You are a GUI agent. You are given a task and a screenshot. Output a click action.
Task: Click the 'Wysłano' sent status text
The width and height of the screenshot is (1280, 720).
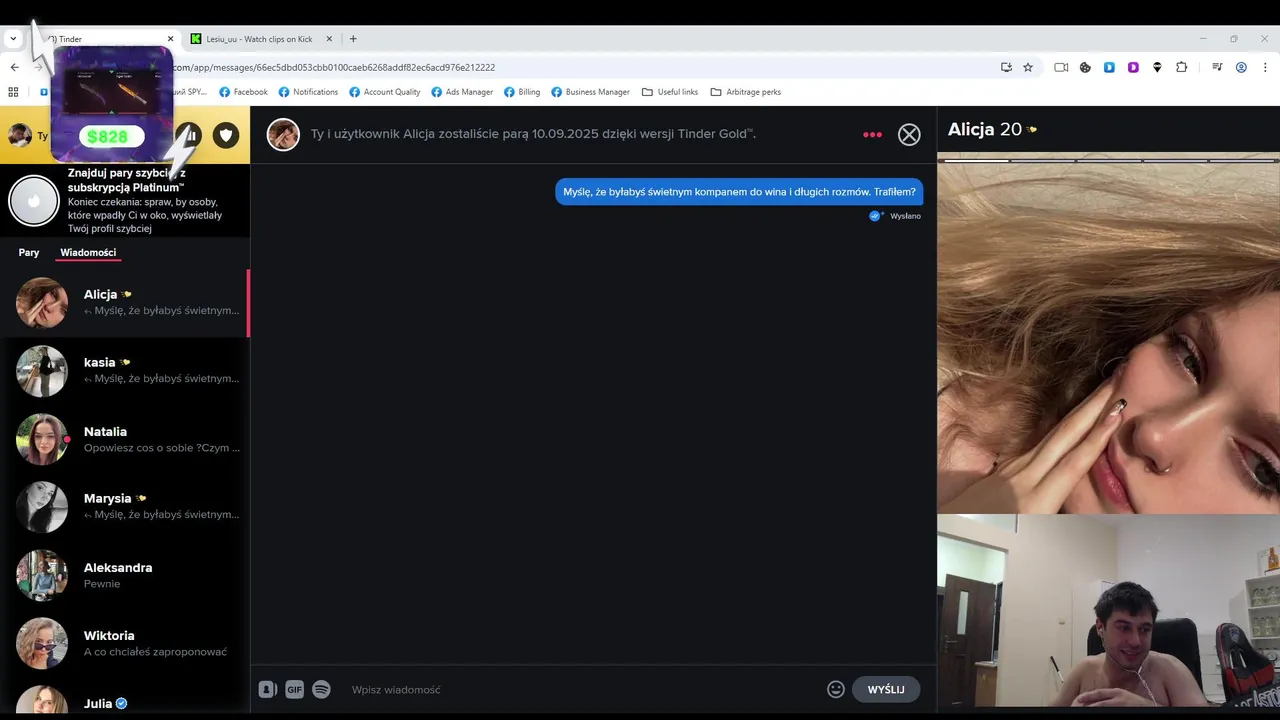(905, 216)
